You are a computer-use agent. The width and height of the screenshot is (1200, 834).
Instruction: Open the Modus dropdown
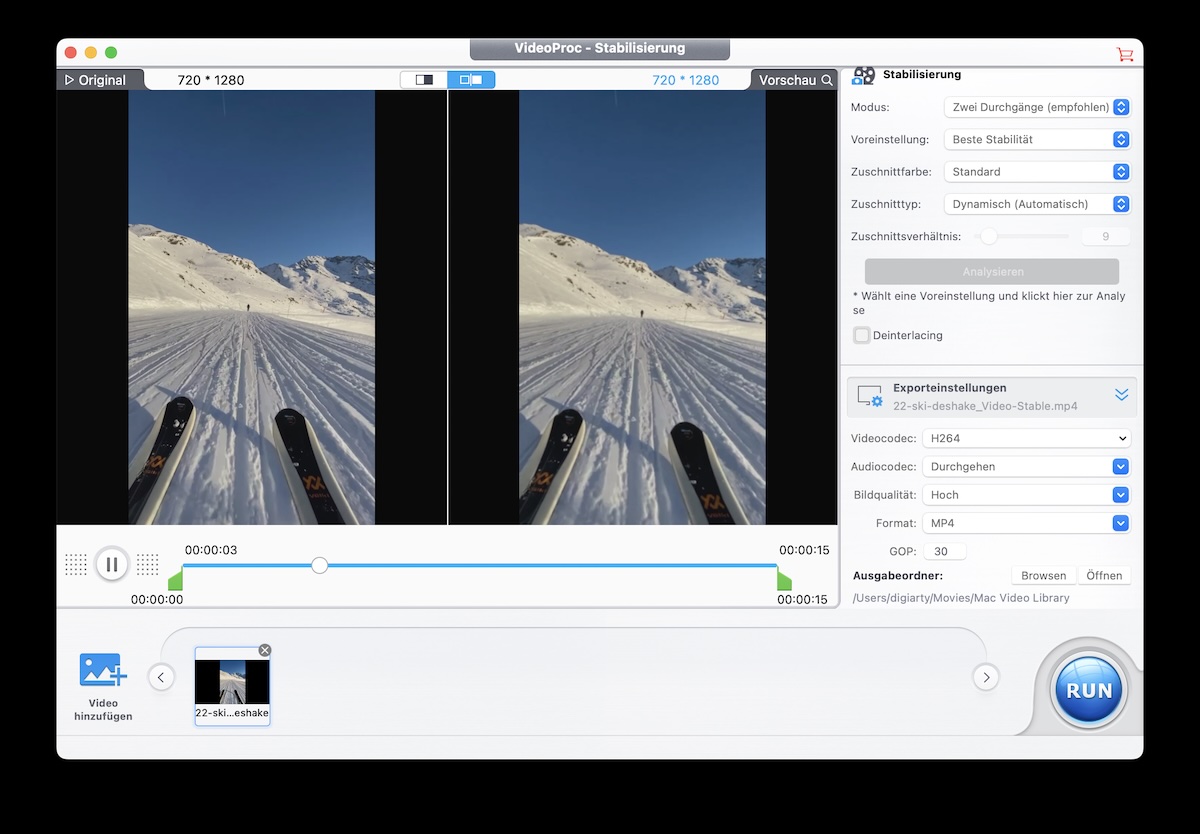[1037, 107]
